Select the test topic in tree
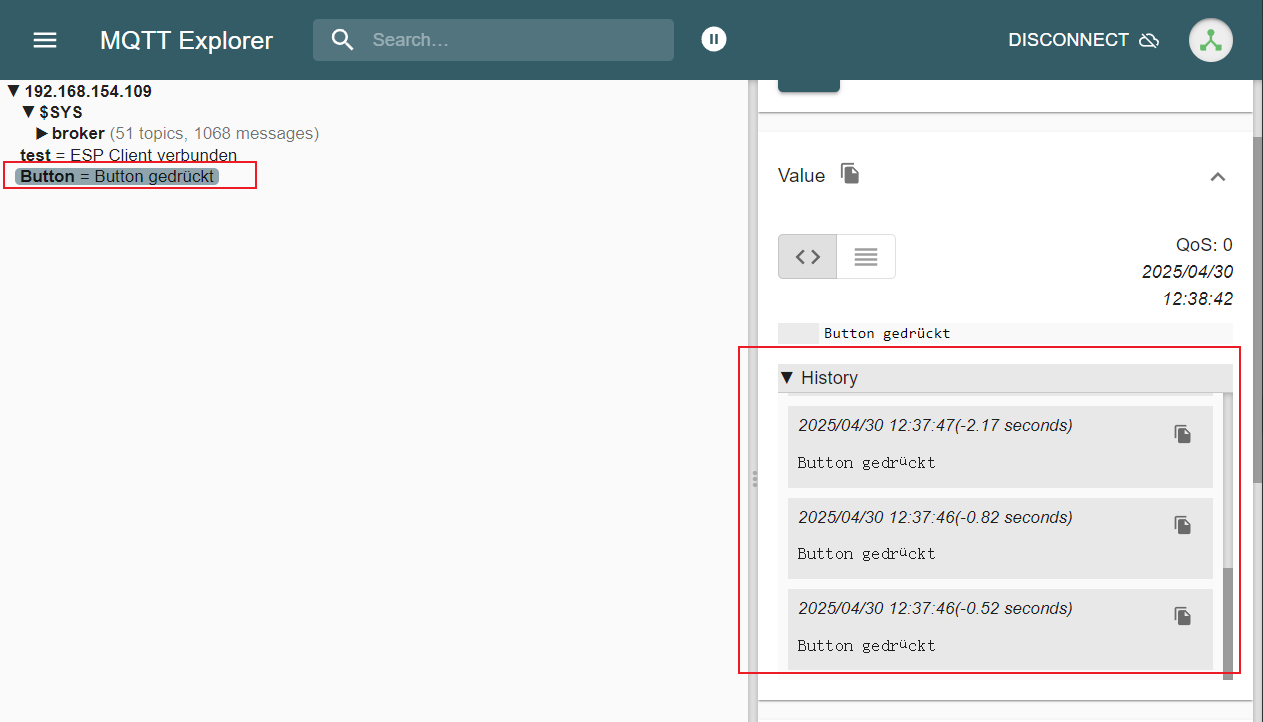 [36, 155]
